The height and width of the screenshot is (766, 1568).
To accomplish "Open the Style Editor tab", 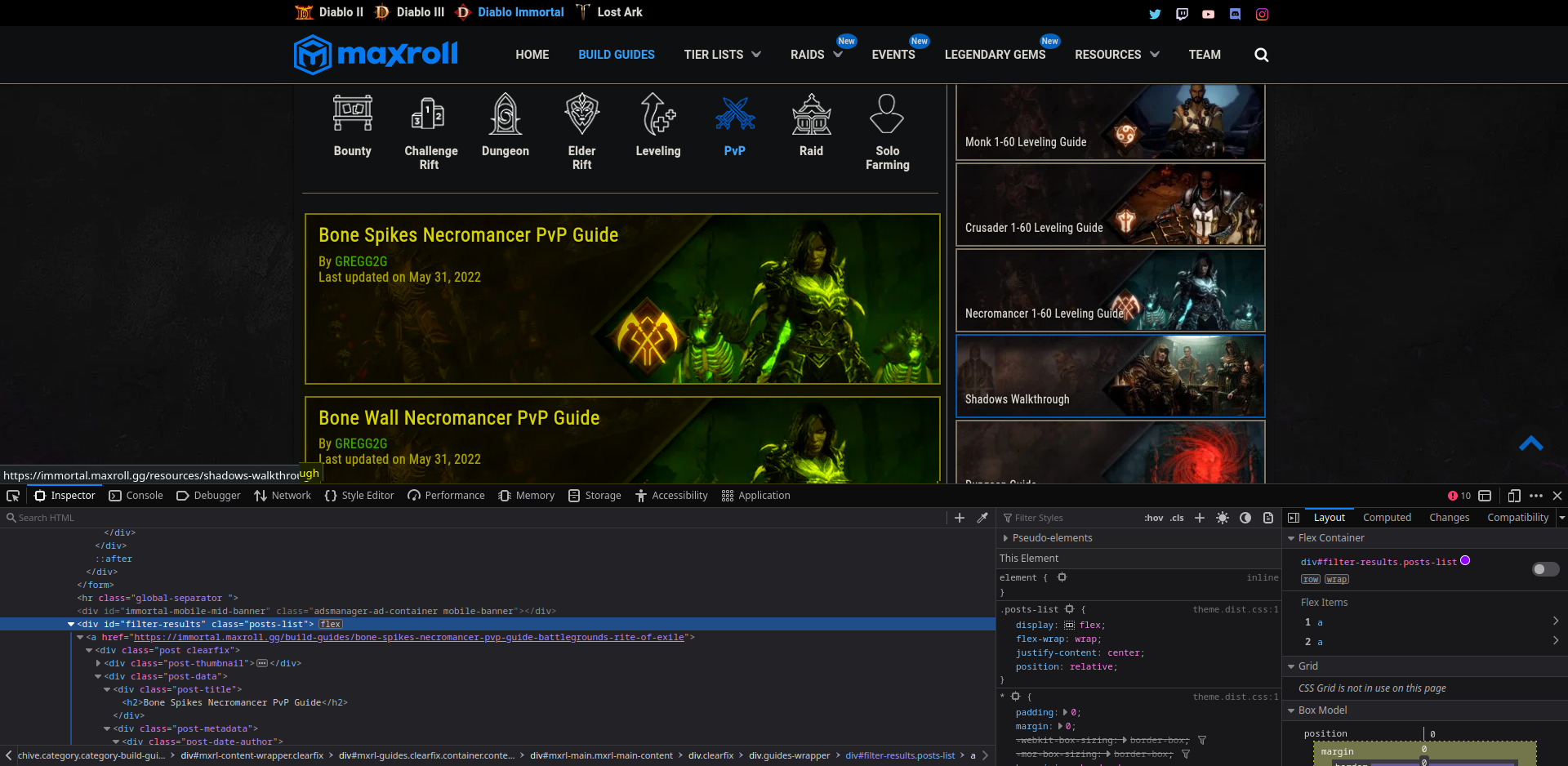I will [359, 496].
